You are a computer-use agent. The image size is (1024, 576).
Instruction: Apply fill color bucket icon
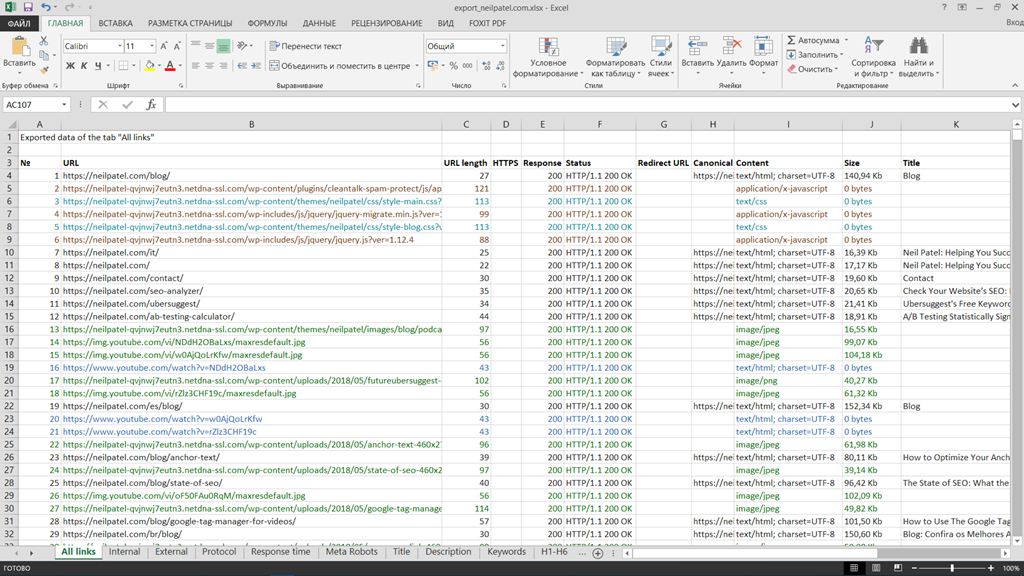click(x=150, y=66)
